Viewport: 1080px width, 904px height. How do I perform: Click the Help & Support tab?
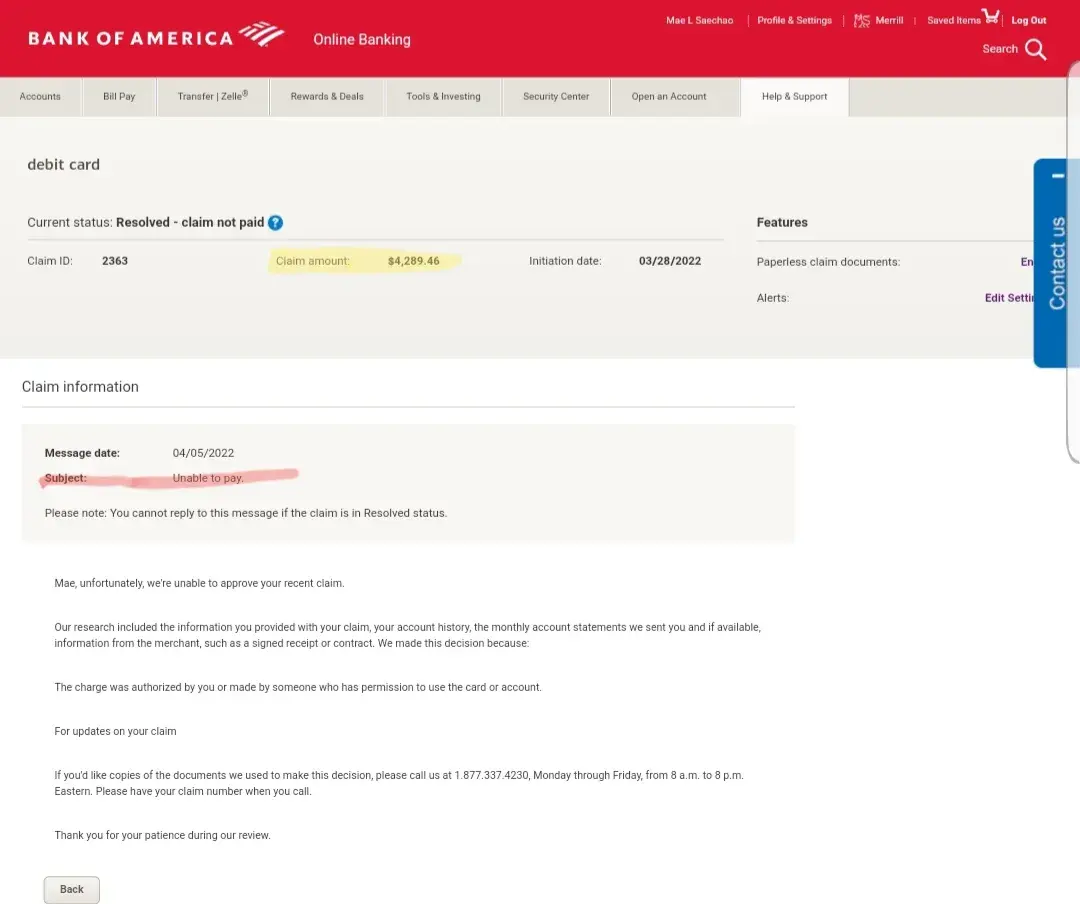(794, 96)
